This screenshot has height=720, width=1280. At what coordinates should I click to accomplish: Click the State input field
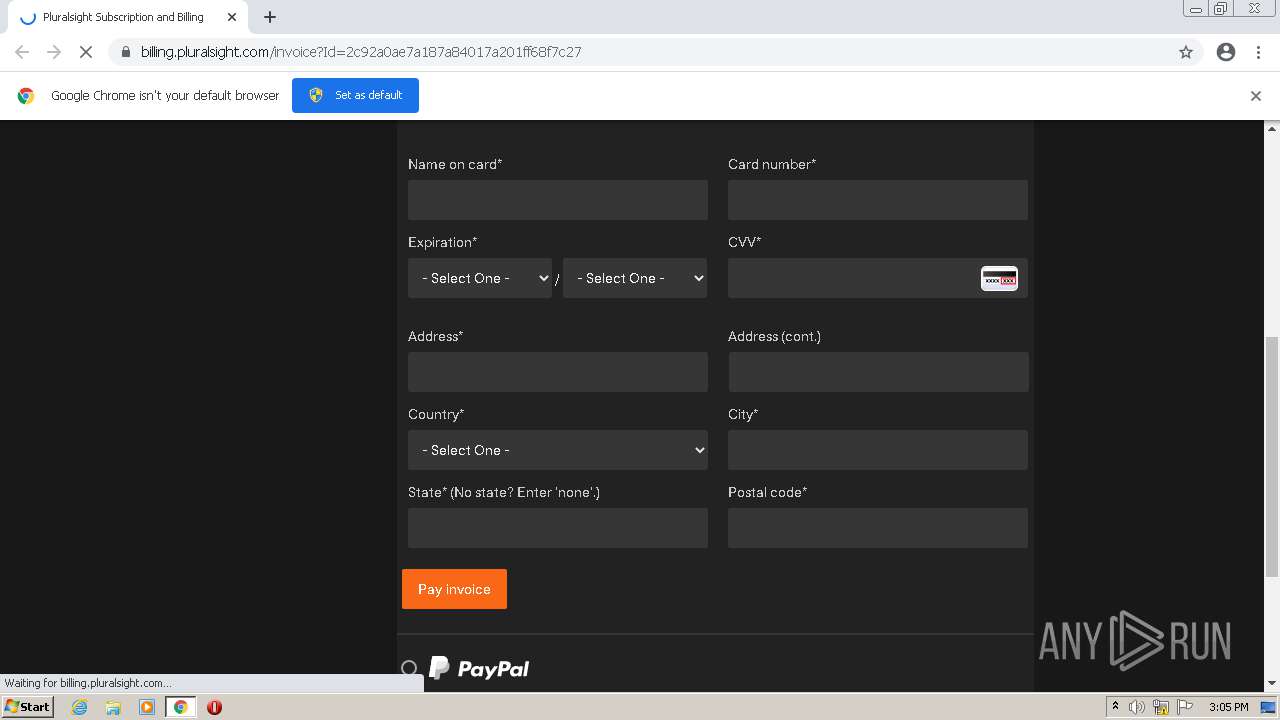click(x=558, y=528)
